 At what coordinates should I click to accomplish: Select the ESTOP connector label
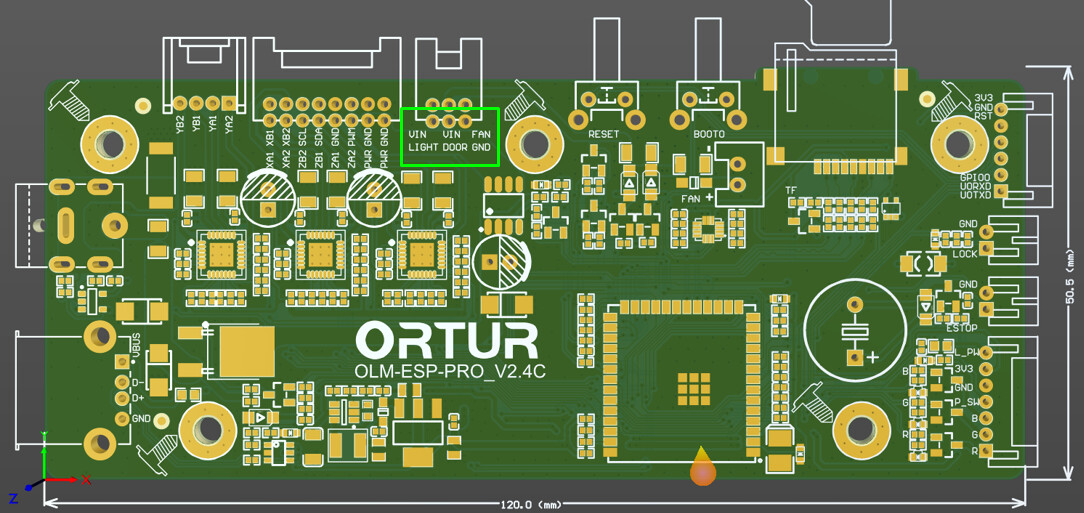click(x=962, y=328)
